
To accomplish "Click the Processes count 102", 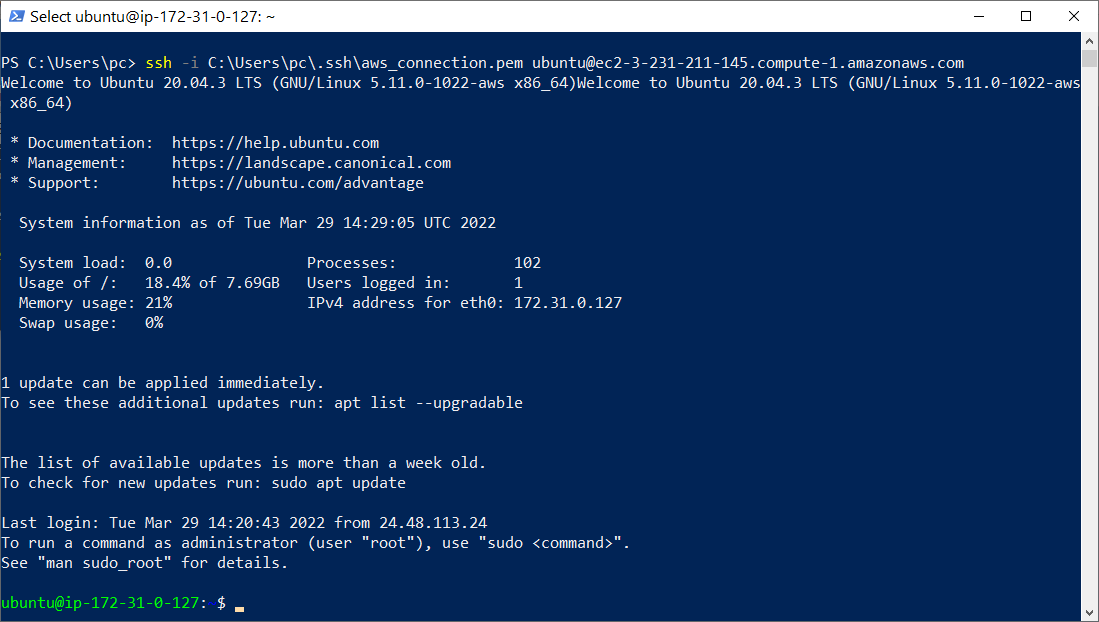I will pos(527,263).
